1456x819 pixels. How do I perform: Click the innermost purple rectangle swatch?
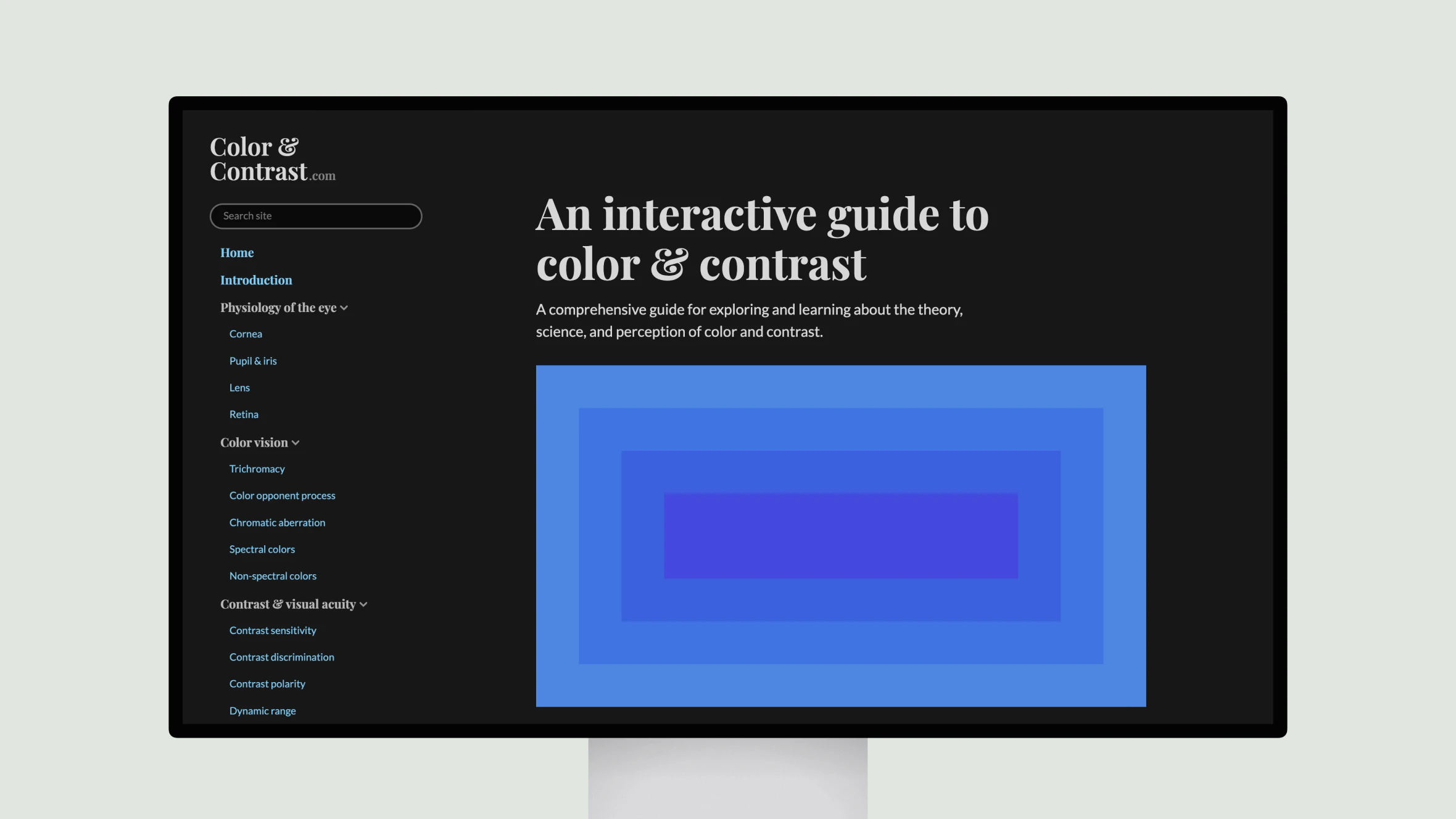(x=840, y=536)
